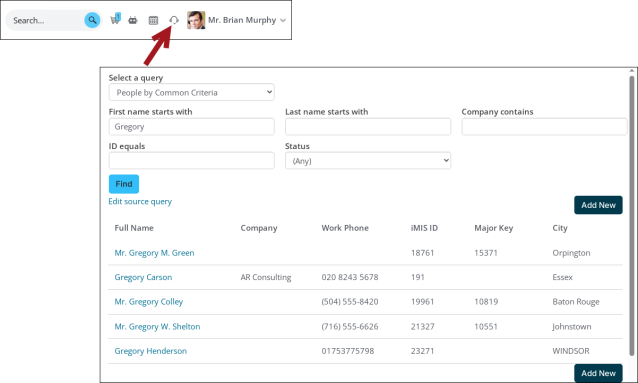Image resolution: width=638 pixels, height=383 pixels.
Task: Click Major Key 10819
Action: click(x=486, y=302)
